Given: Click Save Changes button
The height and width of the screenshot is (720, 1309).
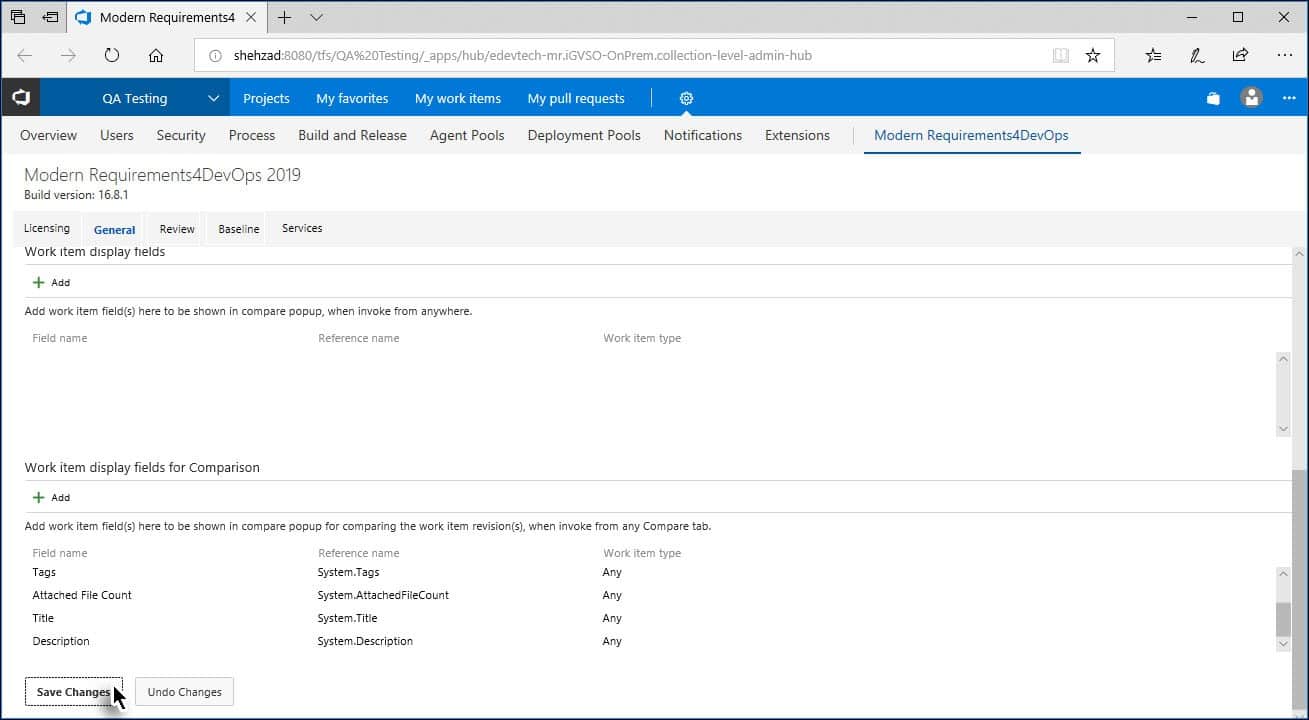Looking at the screenshot, I should click(73, 692).
